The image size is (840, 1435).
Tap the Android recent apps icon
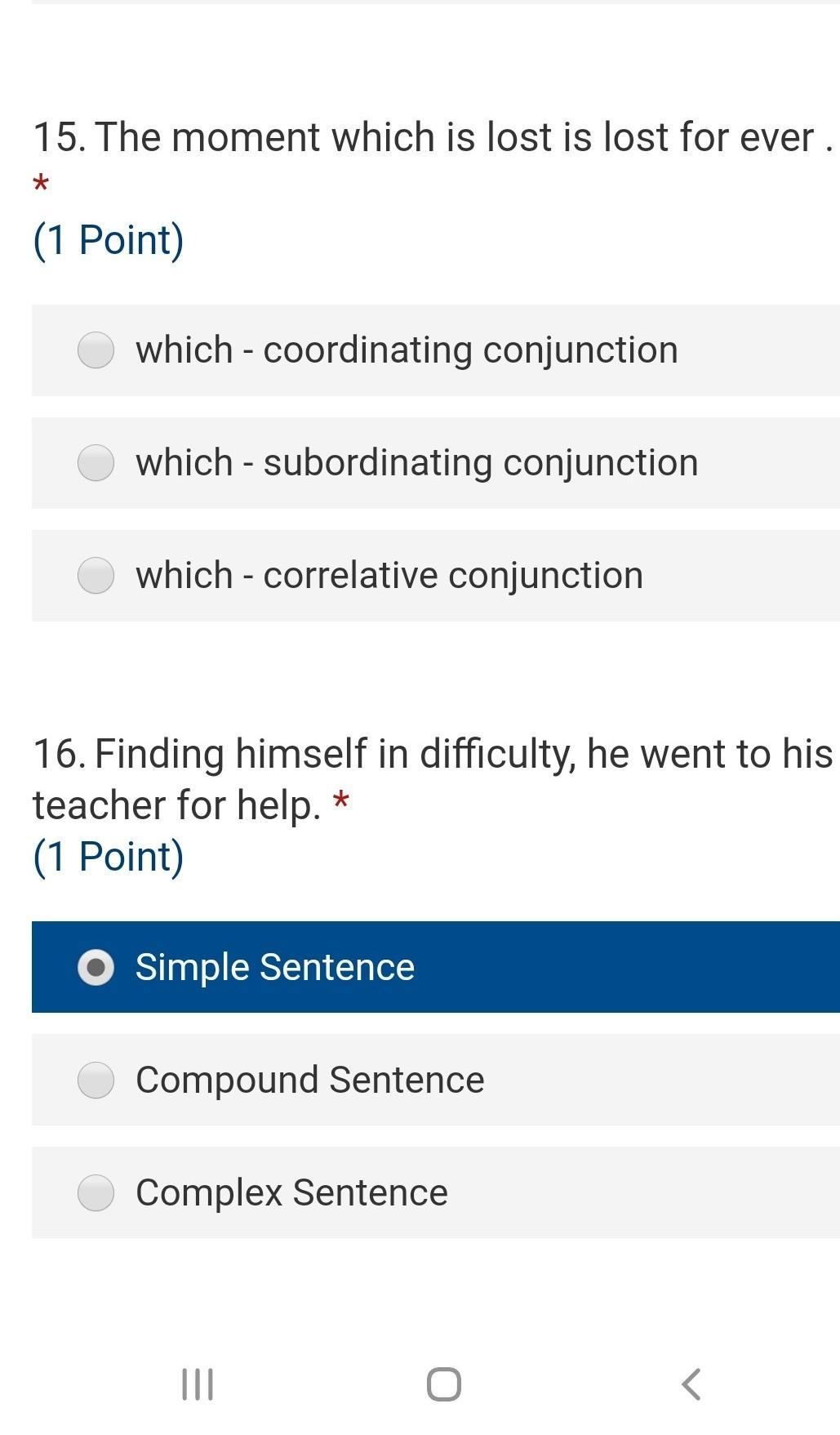click(x=197, y=1384)
